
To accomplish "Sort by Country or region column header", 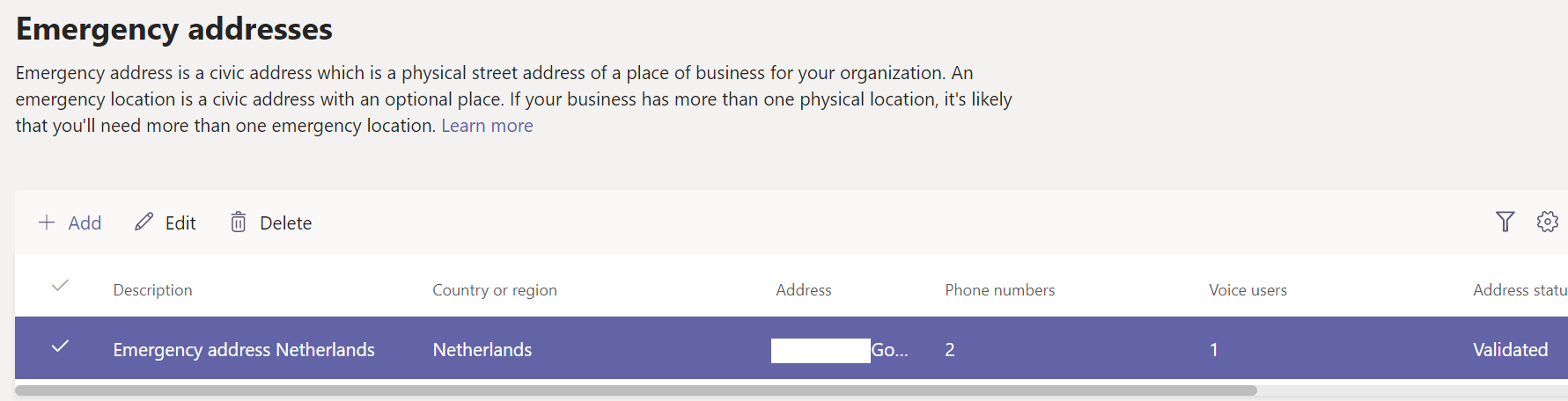I will pyautogui.click(x=494, y=290).
